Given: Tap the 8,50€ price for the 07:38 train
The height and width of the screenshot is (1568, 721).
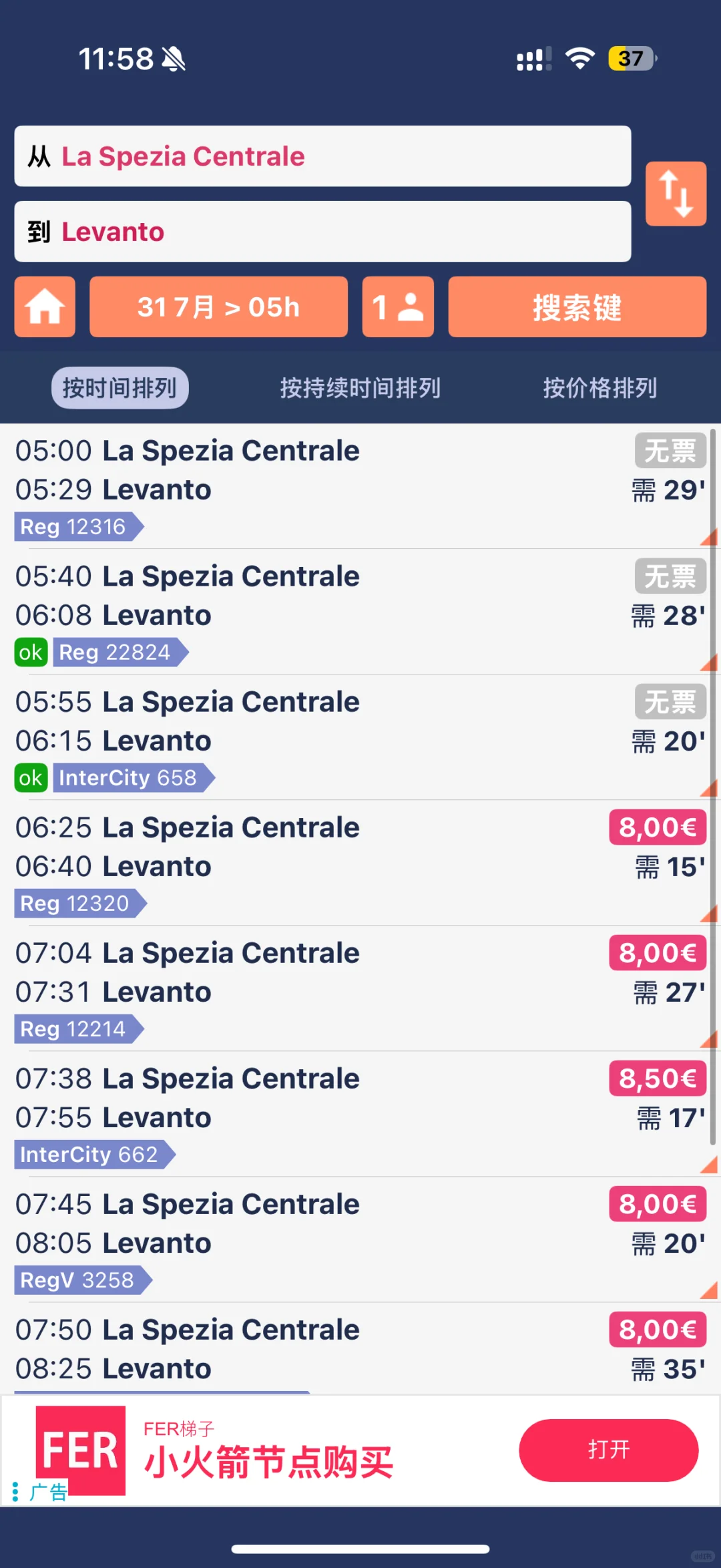Looking at the screenshot, I should [x=658, y=1079].
